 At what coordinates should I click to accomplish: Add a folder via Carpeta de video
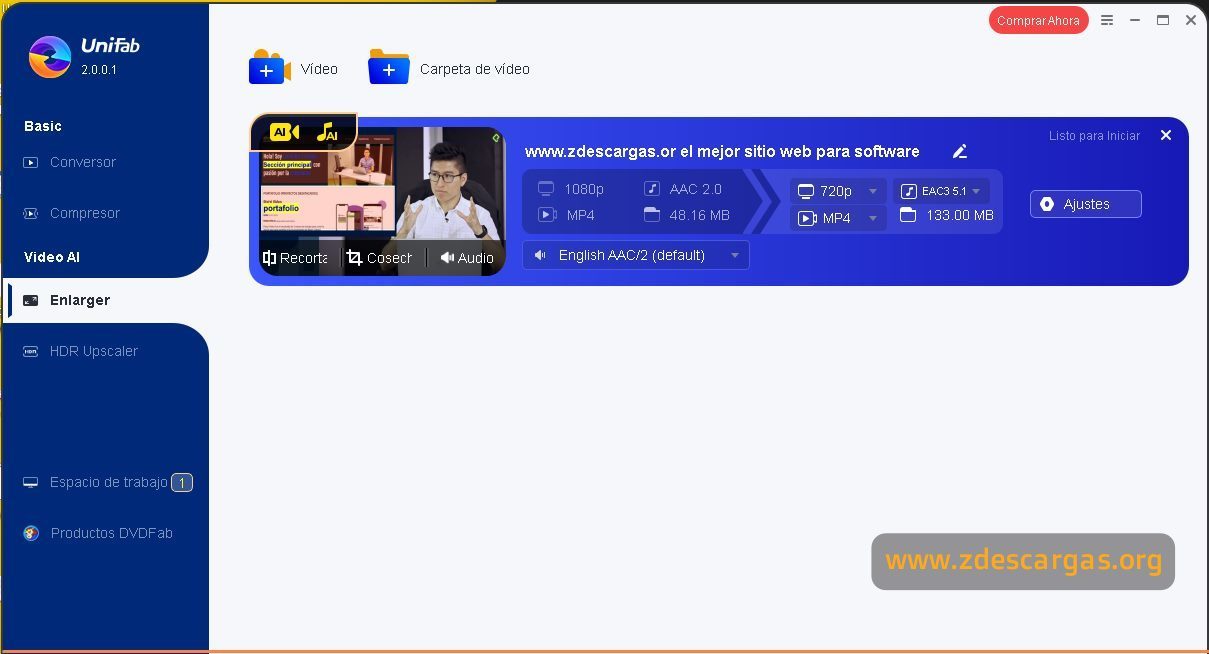coord(449,68)
